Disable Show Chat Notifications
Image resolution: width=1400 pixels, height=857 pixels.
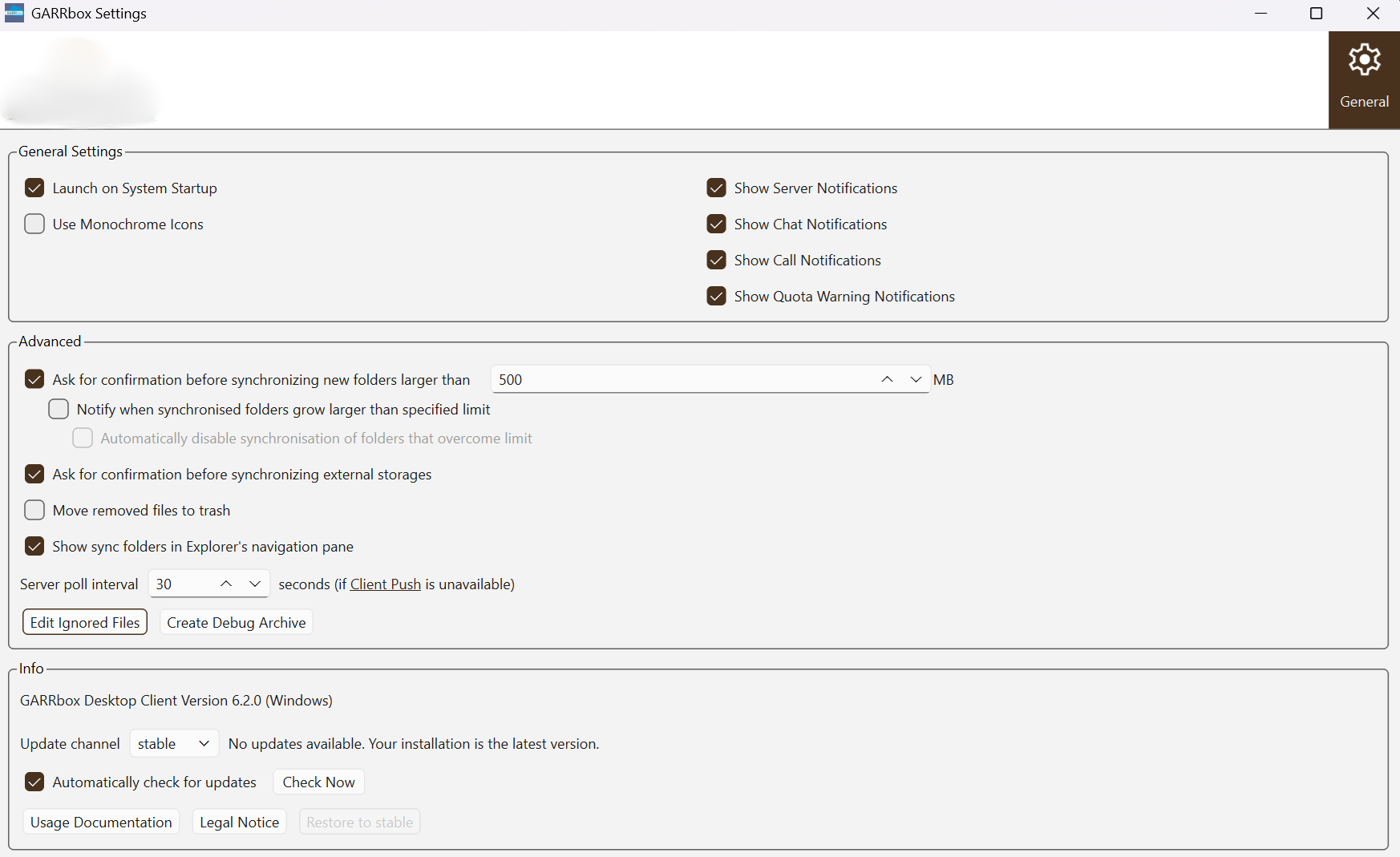[716, 224]
